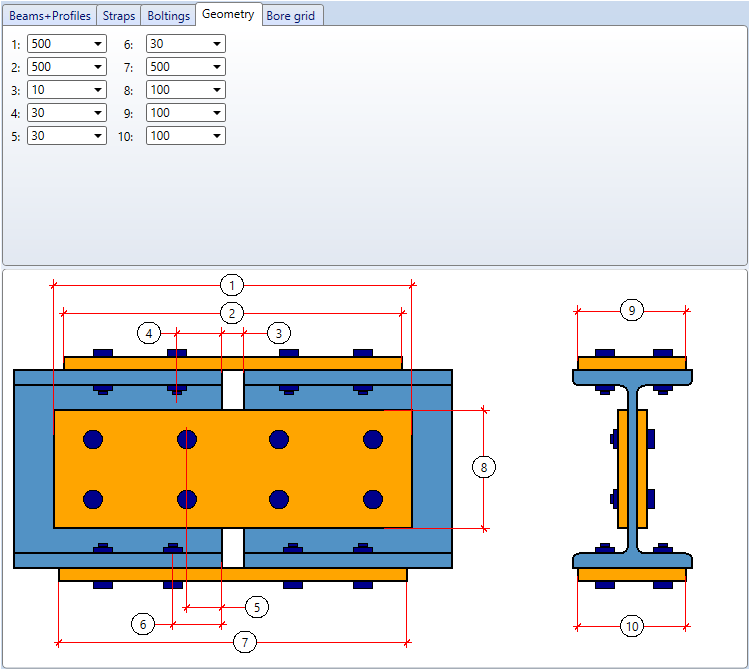Screen dimensions: 749x670
Task: Go to the Boltings tab
Action: pos(168,16)
